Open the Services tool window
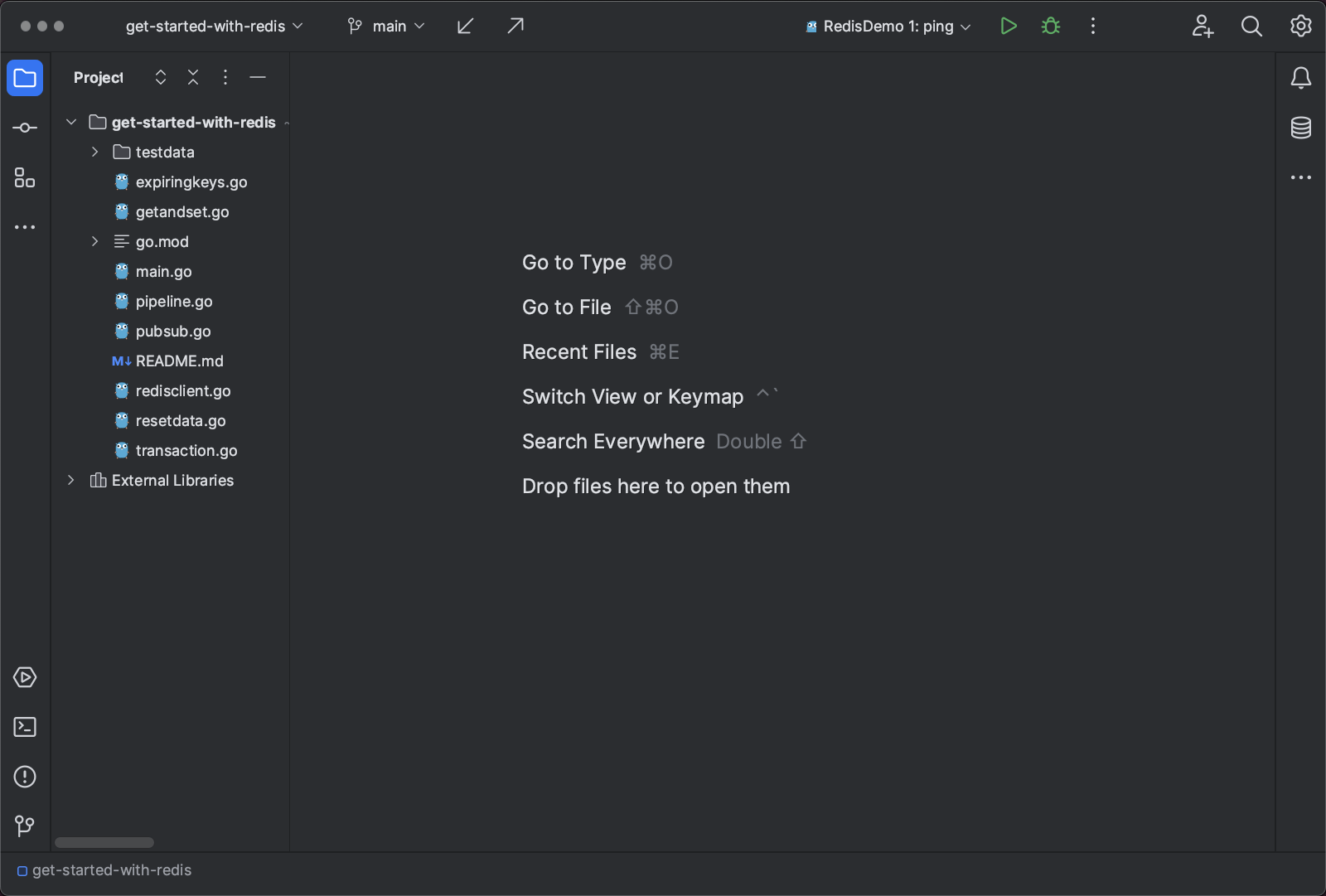1326x896 pixels. point(24,677)
